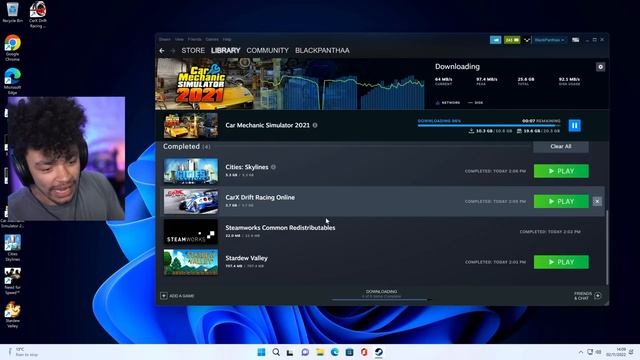This screenshot has width=640, height=360.
Task: Open the Friends menu
Action: click(195, 39)
